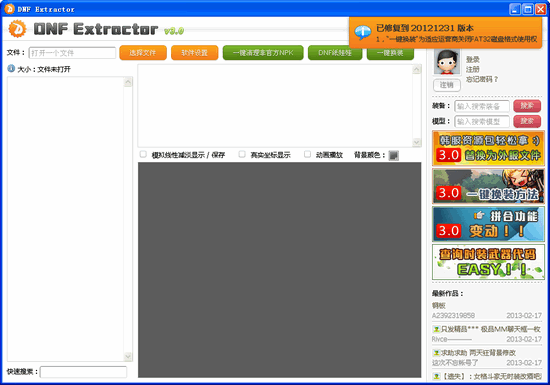This screenshot has width=550, height=385.
Task: Toggle the 模拟线性减淡显示 / 保存 checkbox
Action: (143, 154)
